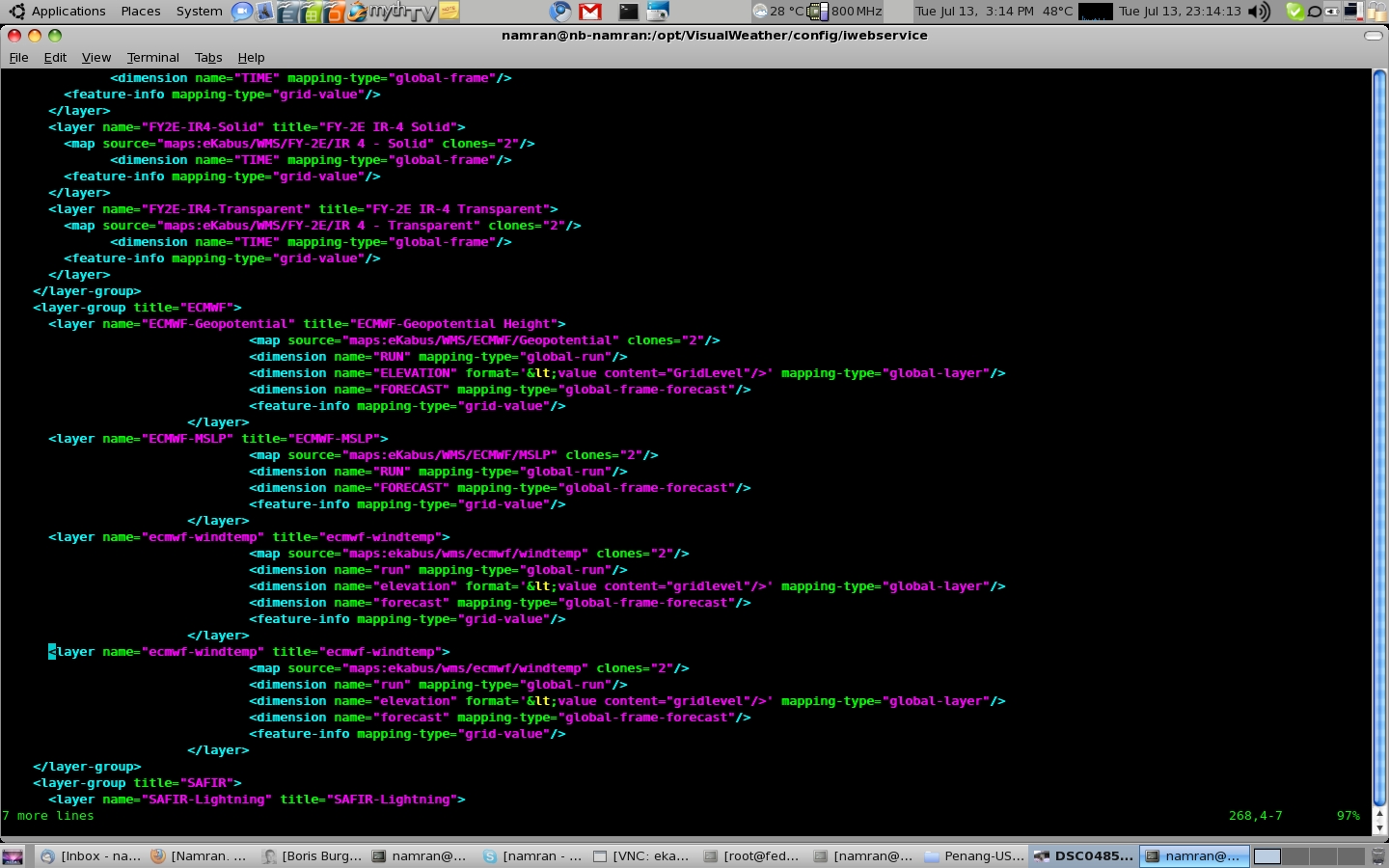
Task: Open the weather applet showing 28 °C
Action: click(777, 12)
